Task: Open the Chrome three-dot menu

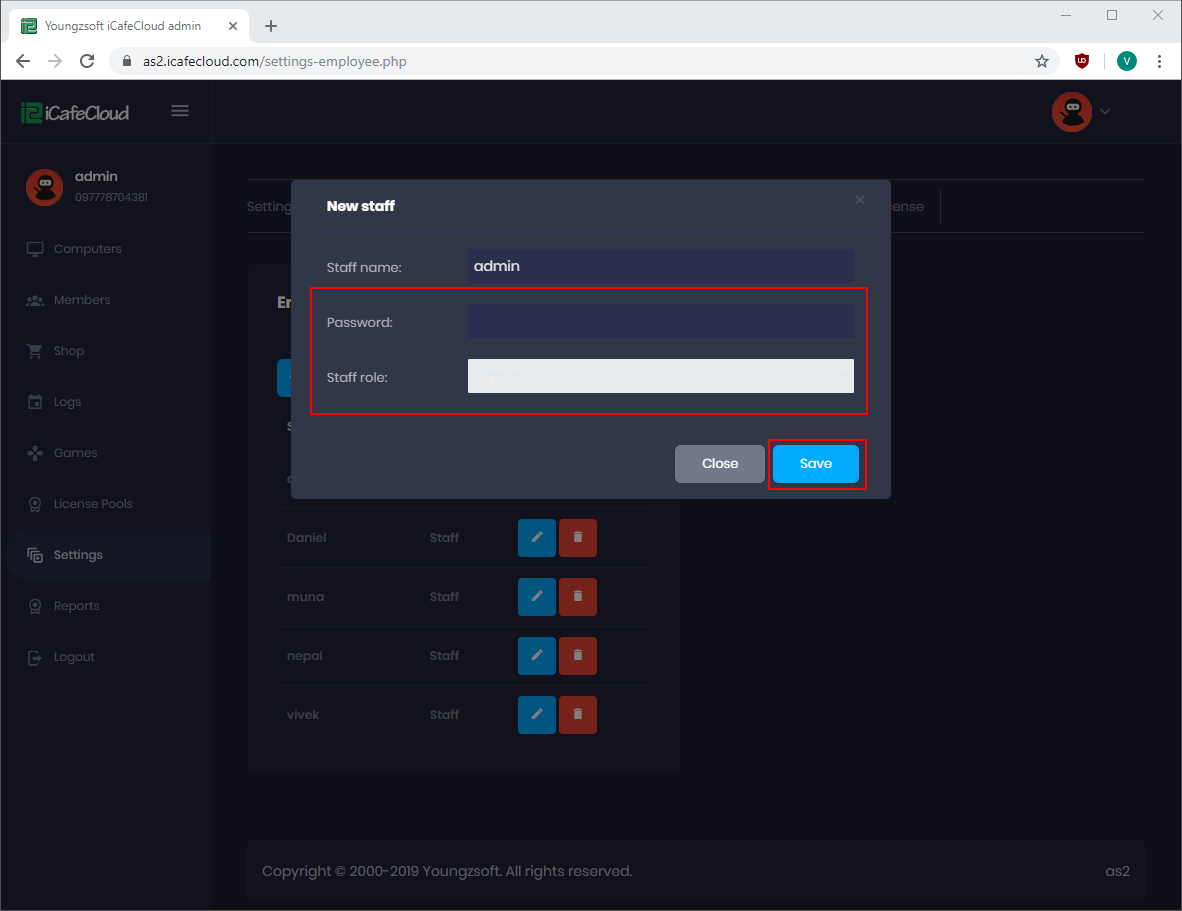Action: [x=1160, y=61]
